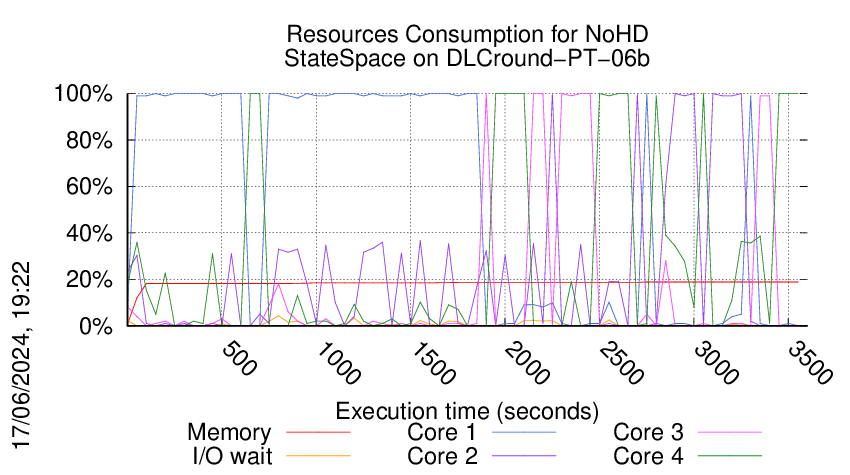Click the '2000' x-axis tick label
Image resolution: width=850 pixels, height=475 pixels.
pos(527,363)
